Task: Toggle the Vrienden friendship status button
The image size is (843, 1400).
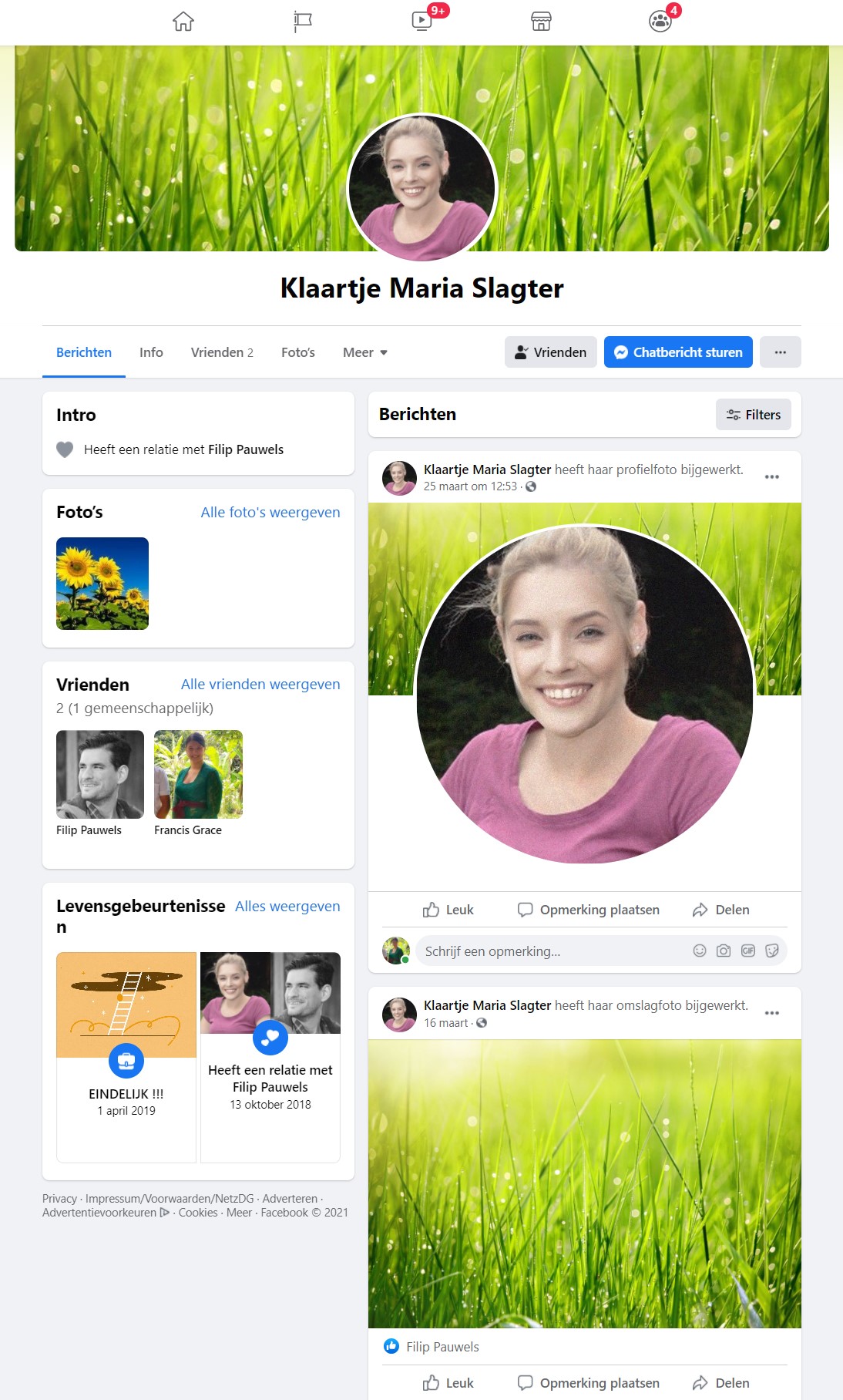Action: (x=550, y=352)
